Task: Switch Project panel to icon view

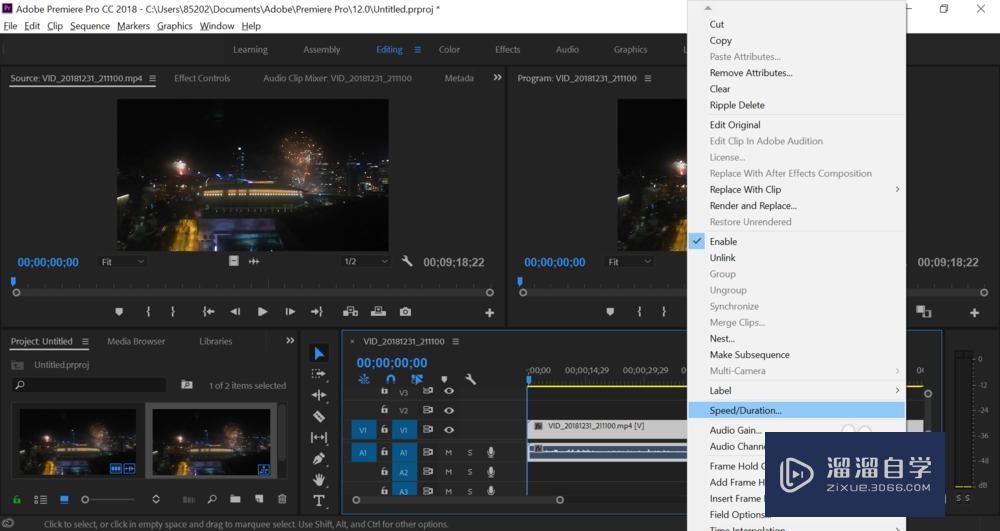Action: click(x=64, y=499)
